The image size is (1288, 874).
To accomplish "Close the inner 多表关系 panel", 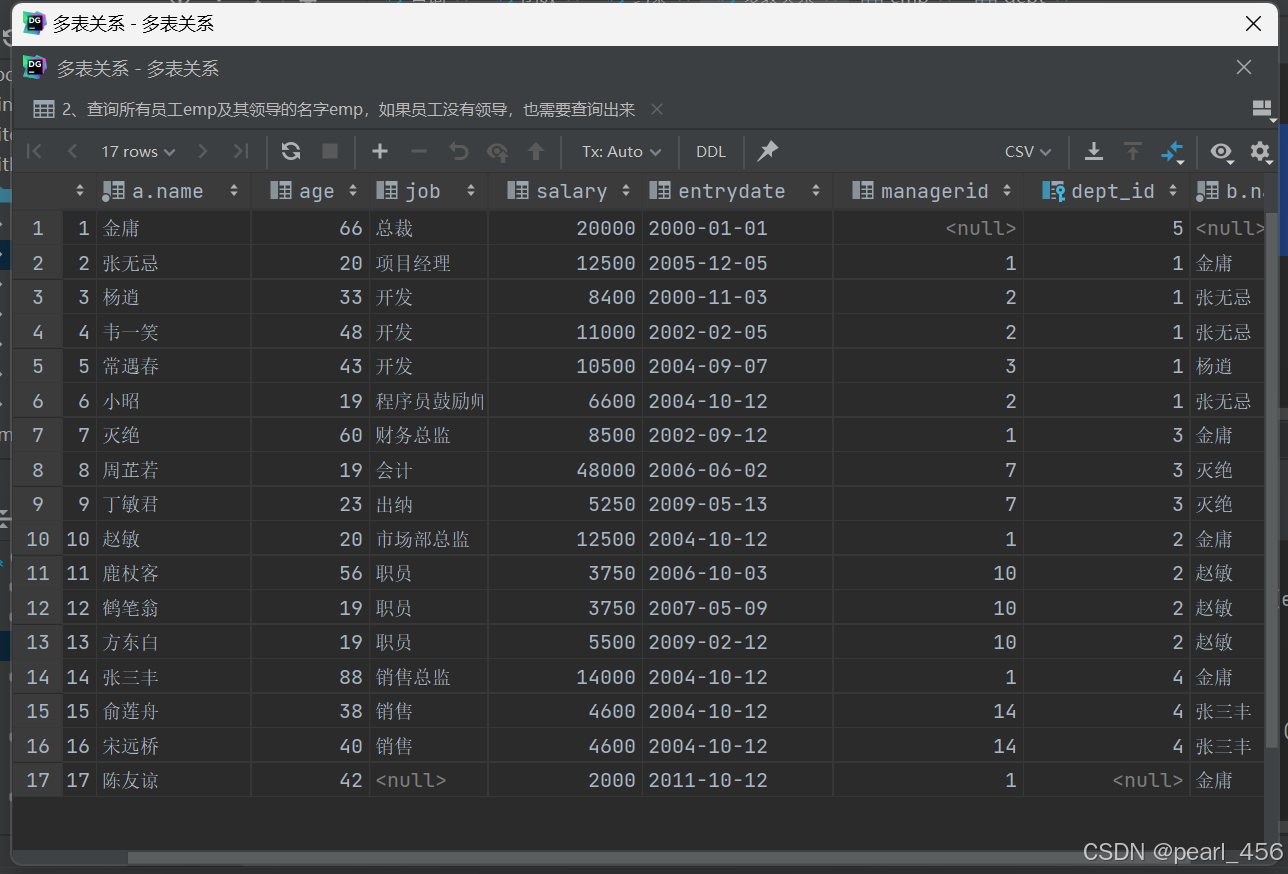I will click(1244, 67).
